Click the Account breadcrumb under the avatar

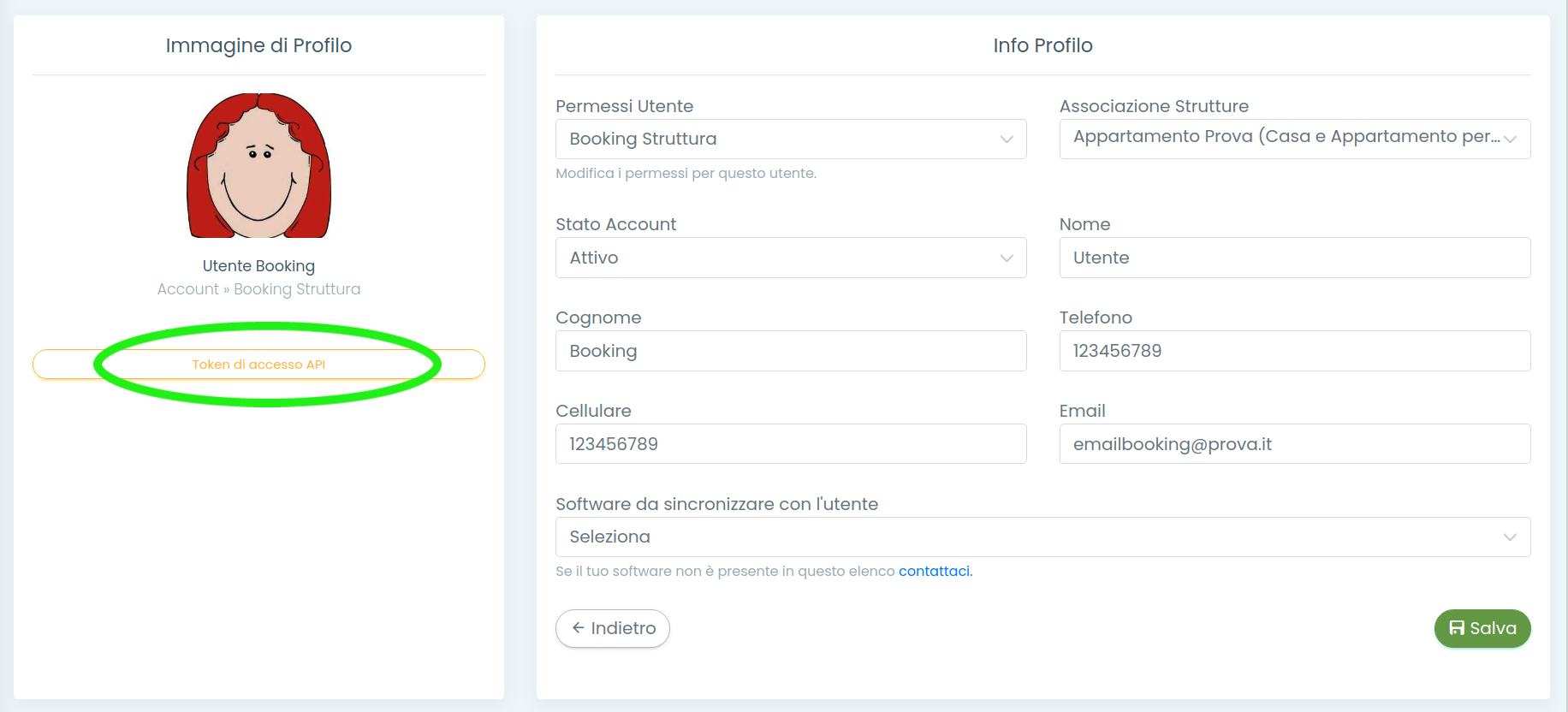point(187,289)
